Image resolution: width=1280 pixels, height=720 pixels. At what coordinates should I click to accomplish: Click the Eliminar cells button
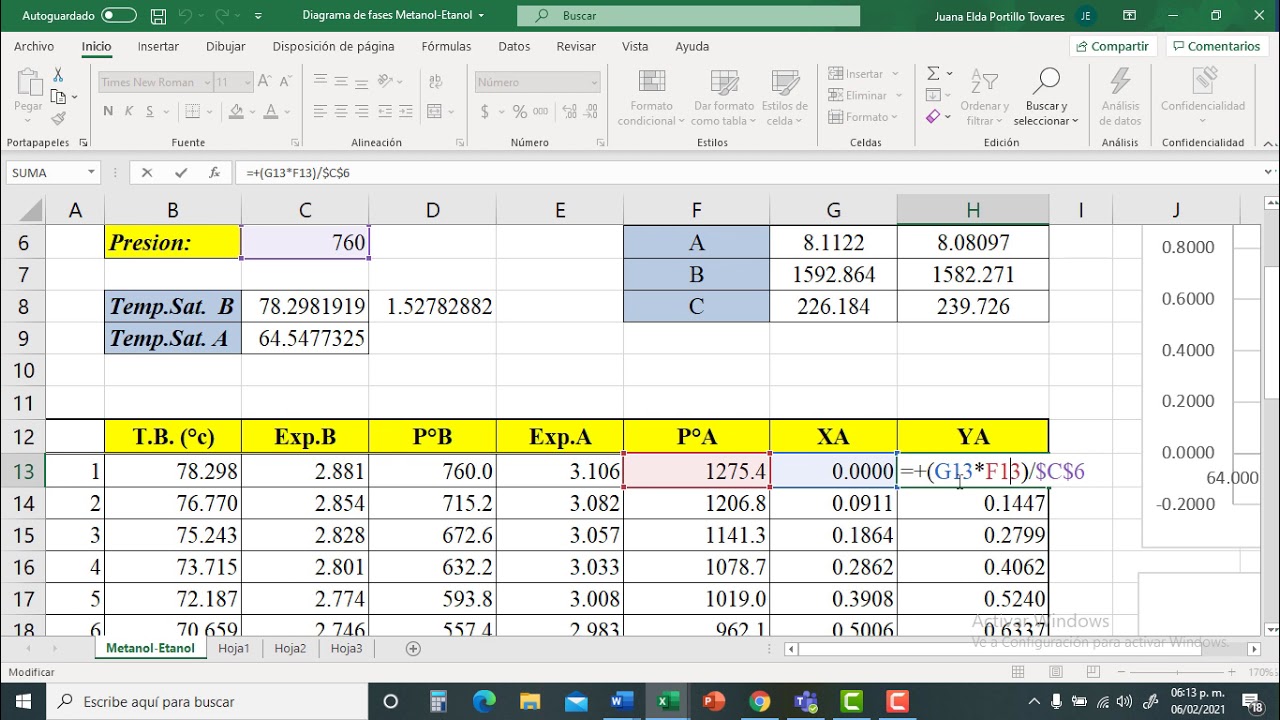click(x=865, y=95)
